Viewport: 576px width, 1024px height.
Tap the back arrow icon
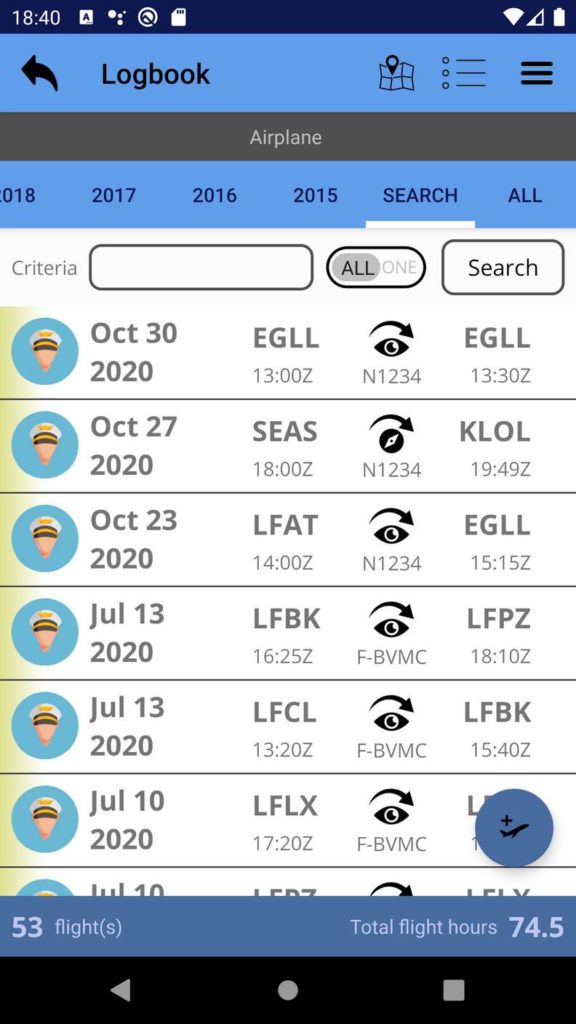click(x=40, y=72)
